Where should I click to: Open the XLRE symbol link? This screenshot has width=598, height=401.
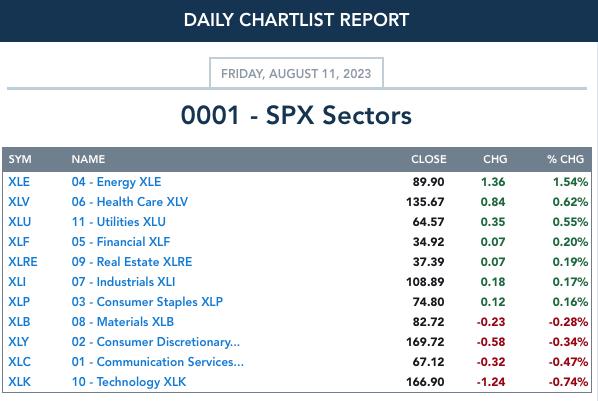(23, 262)
